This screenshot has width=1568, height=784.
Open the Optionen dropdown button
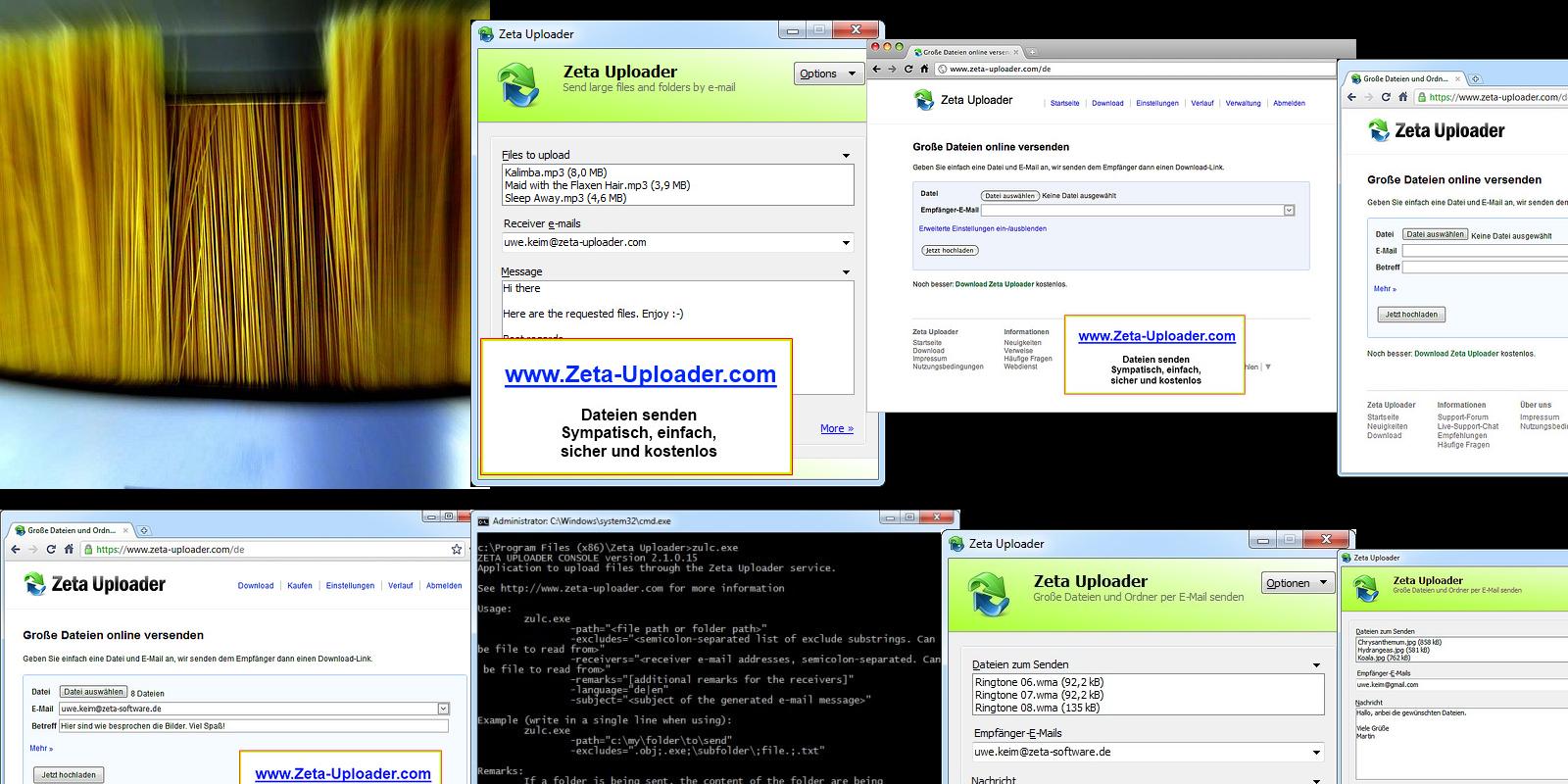(x=1298, y=583)
